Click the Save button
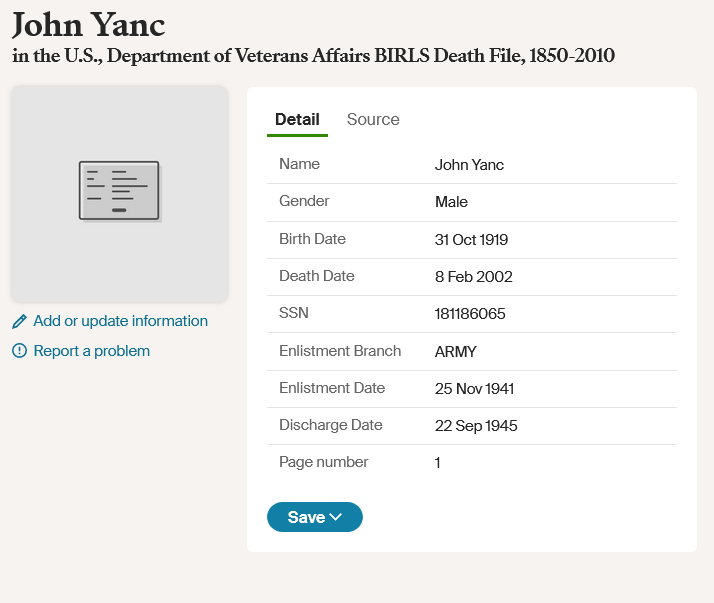 [315, 517]
